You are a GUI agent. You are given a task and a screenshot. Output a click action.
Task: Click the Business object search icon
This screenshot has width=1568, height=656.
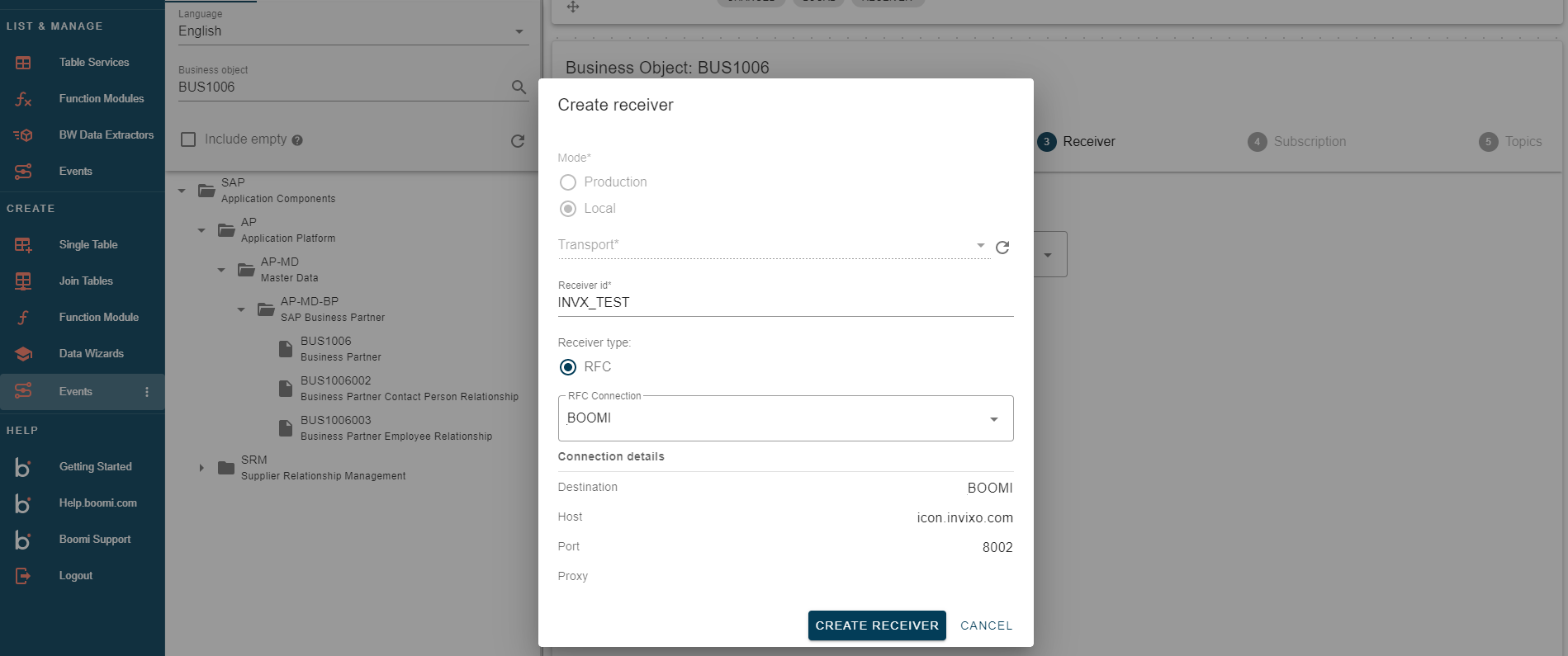(x=519, y=87)
